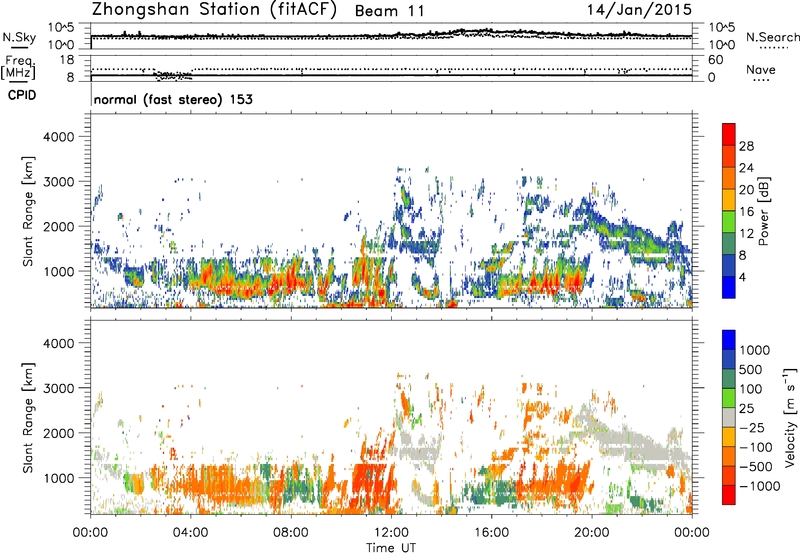Select the power panel "Slant Range [km]" label
The width and height of the screenshot is (800, 554).
pos(28,211)
